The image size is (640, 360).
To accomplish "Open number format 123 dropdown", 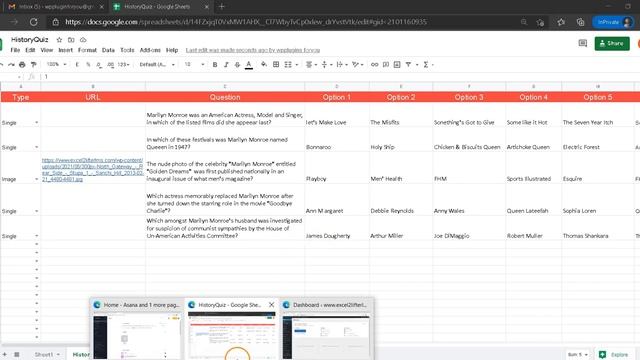I will pos(123,64).
